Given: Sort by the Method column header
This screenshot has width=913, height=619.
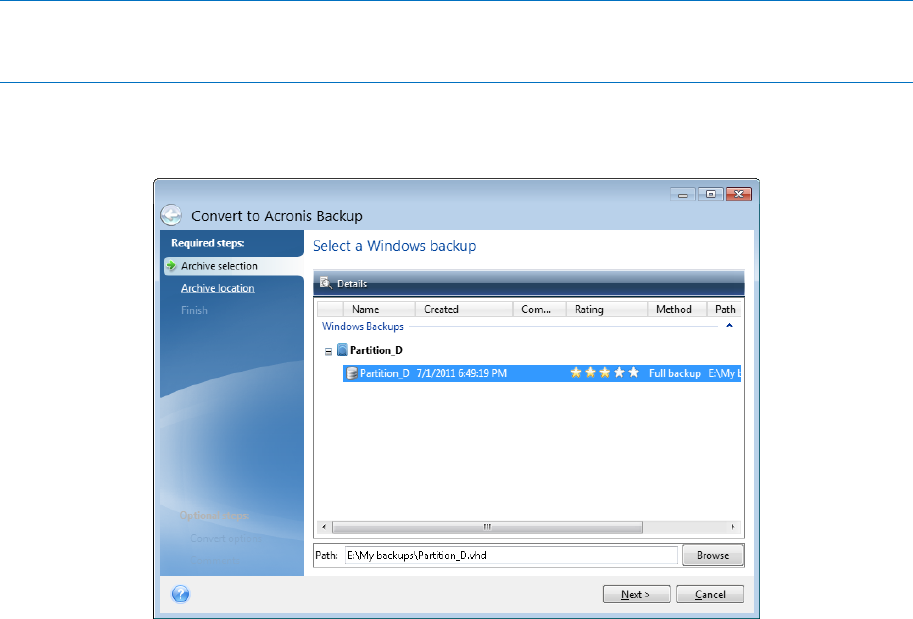Looking at the screenshot, I should coord(677,309).
